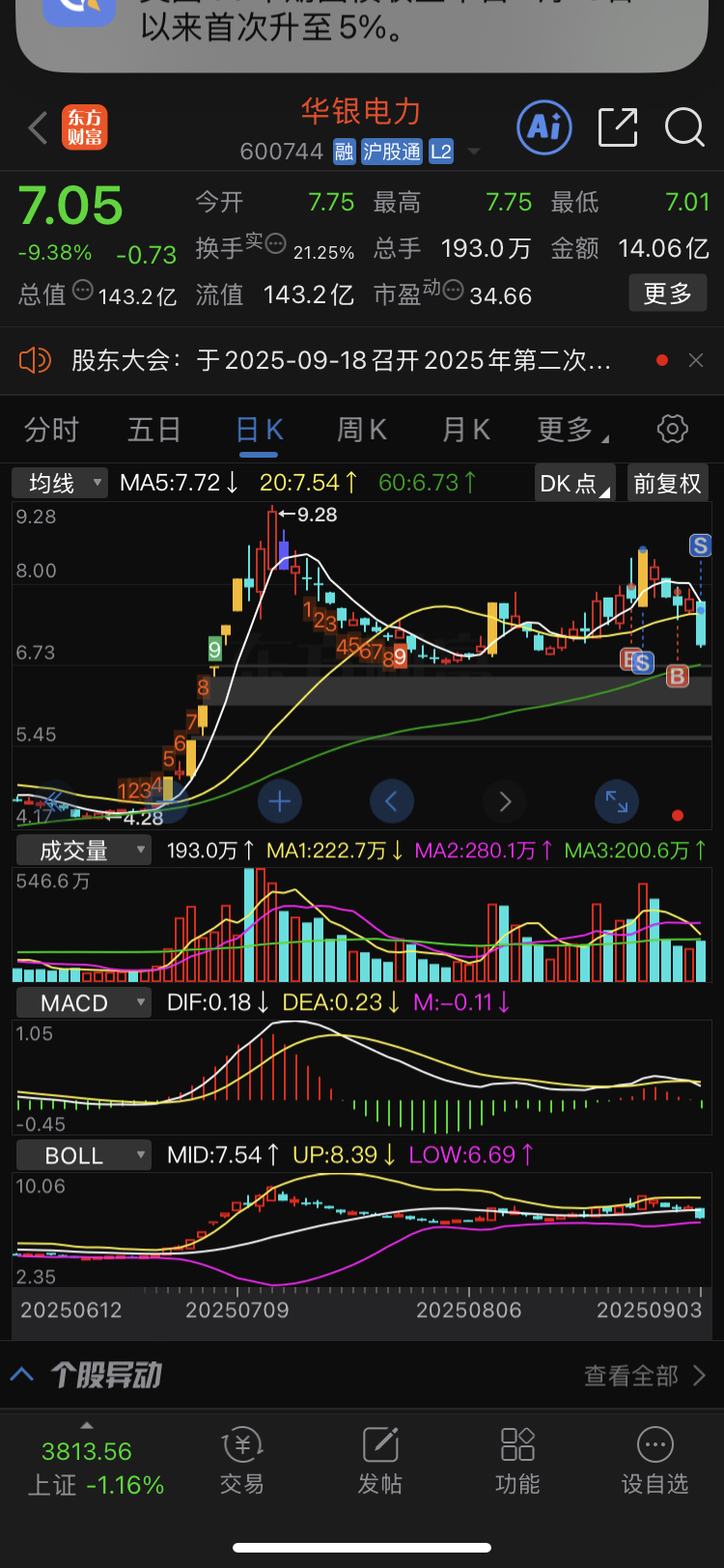Tap the 60:6.73 moving average value
The image size is (724, 1568).
(x=427, y=483)
